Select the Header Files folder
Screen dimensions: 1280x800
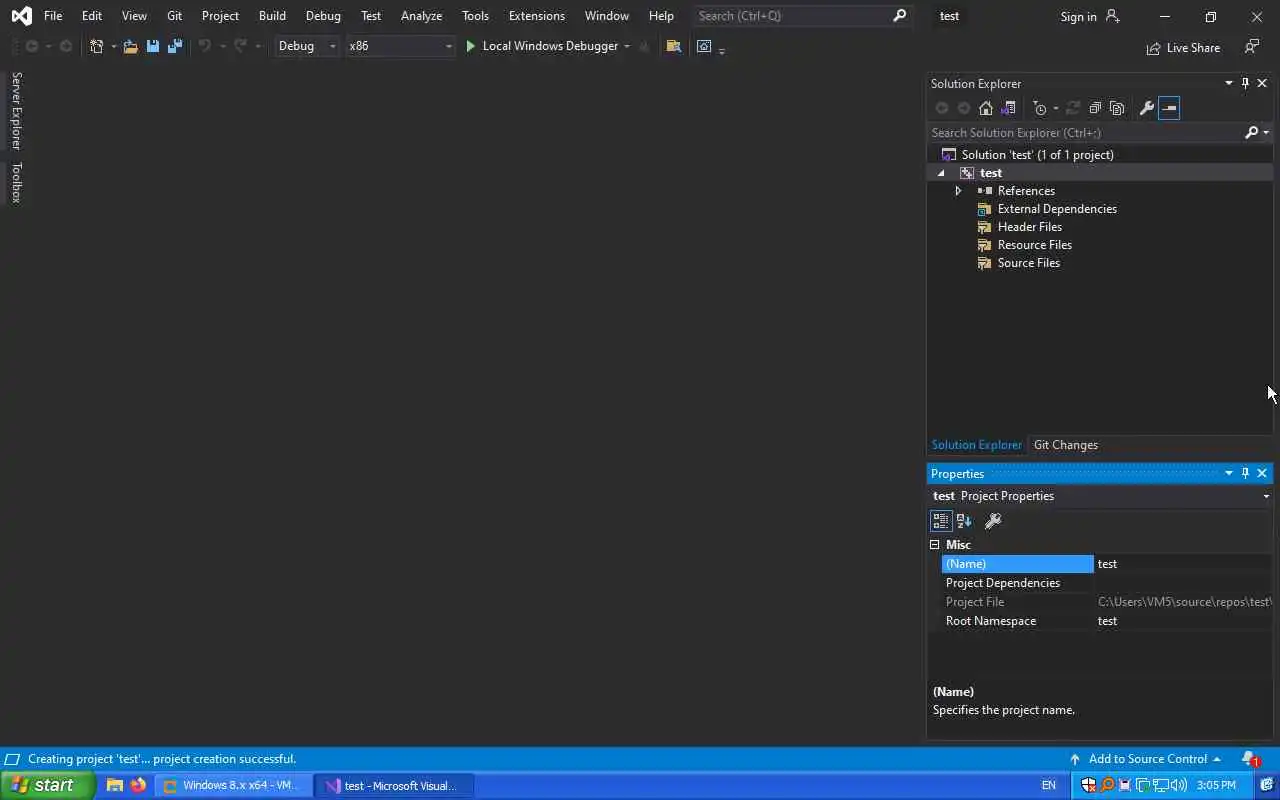(1029, 227)
